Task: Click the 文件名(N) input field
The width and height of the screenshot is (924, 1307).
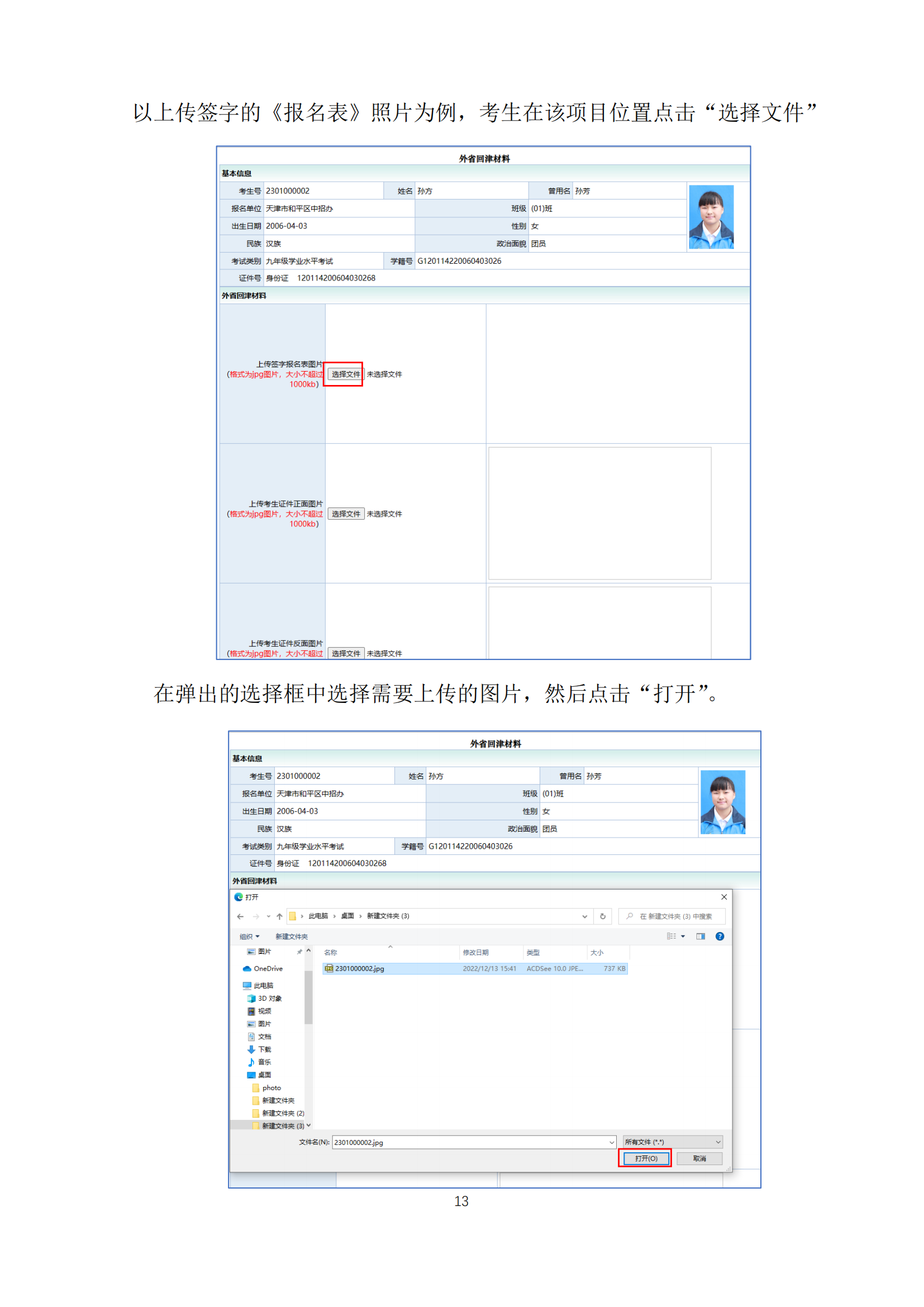Action: 474,1143
